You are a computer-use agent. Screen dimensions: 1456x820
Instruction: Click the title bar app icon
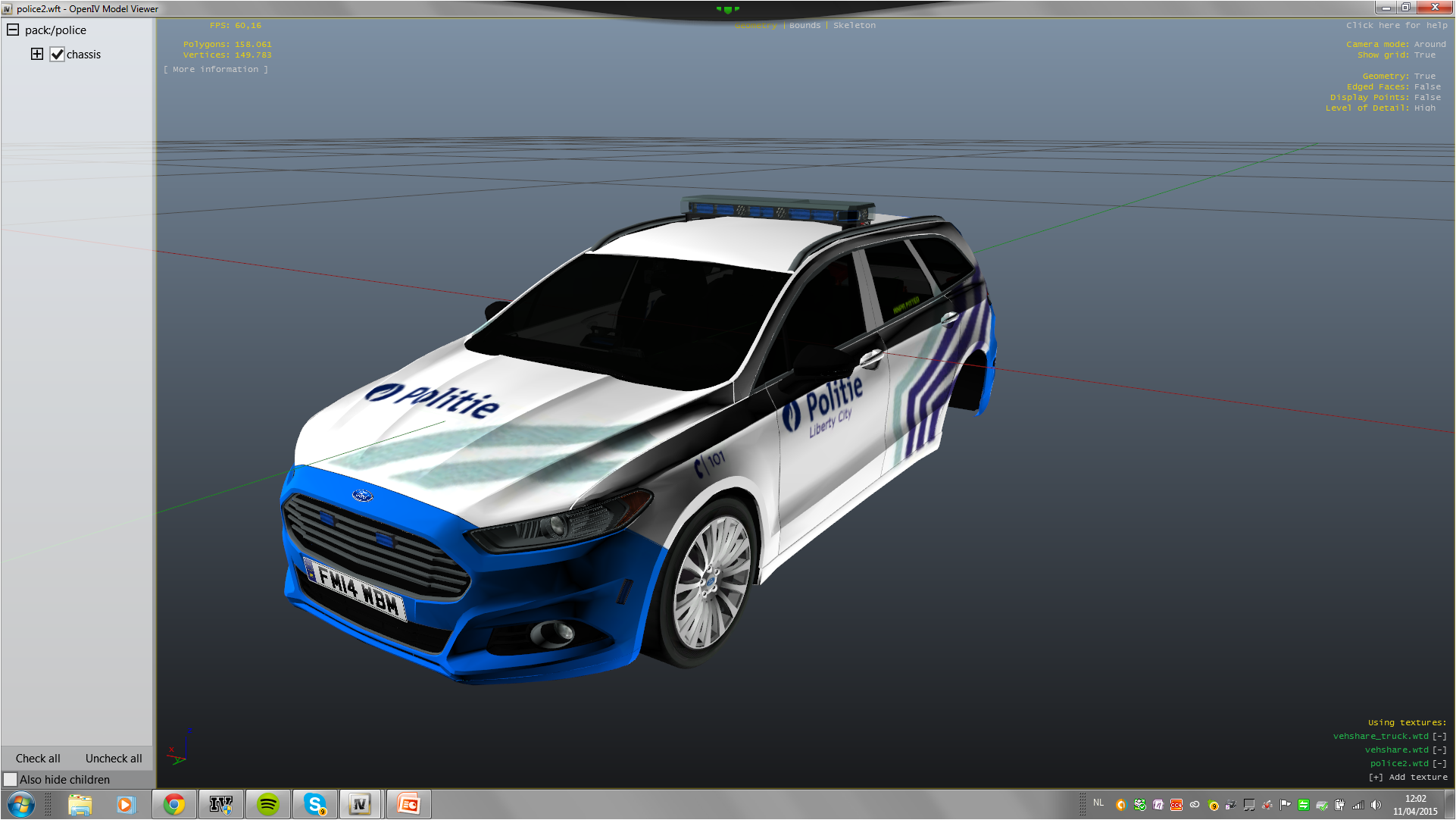pyautogui.click(x=8, y=8)
